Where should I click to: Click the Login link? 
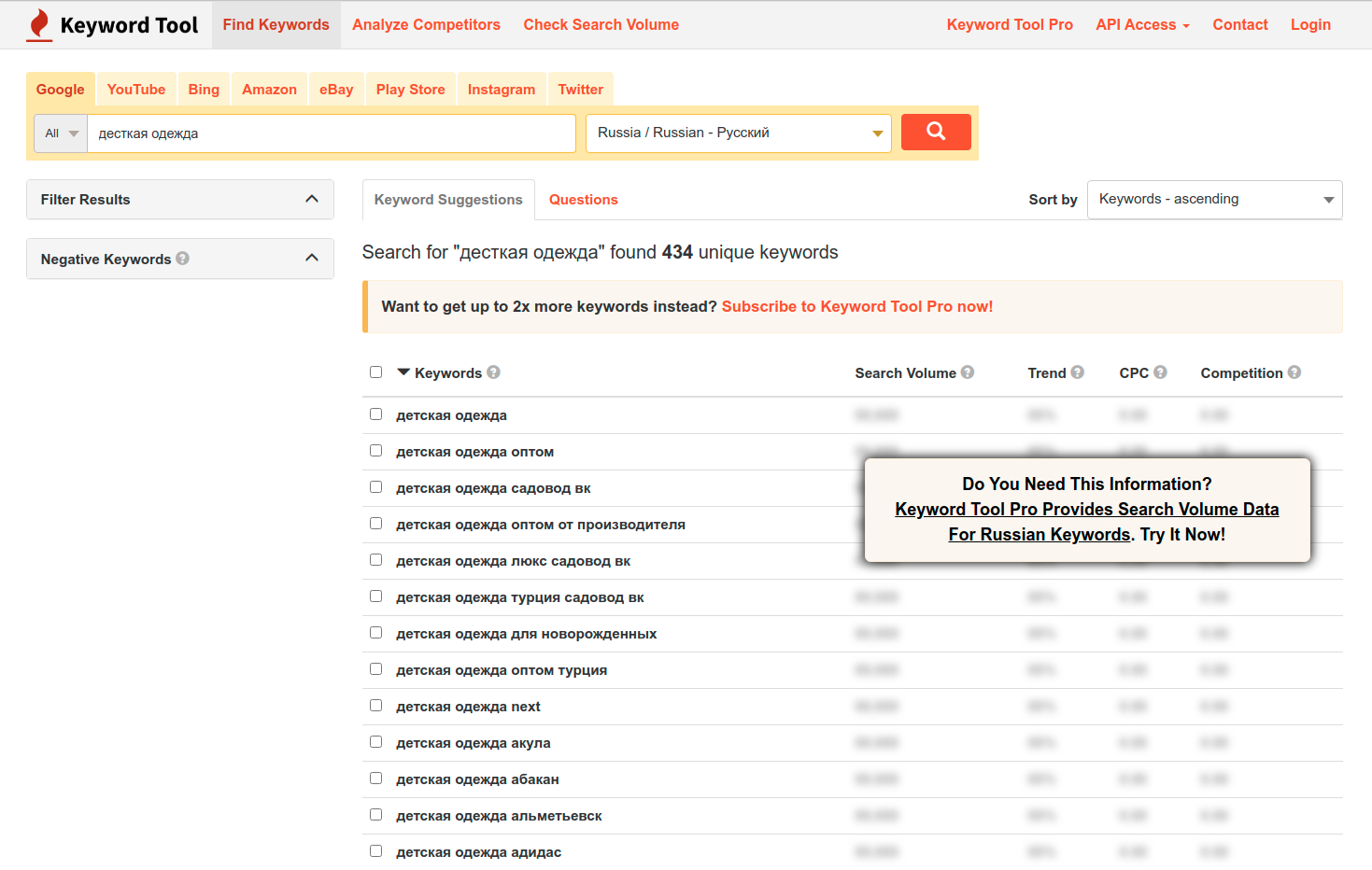point(1310,25)
